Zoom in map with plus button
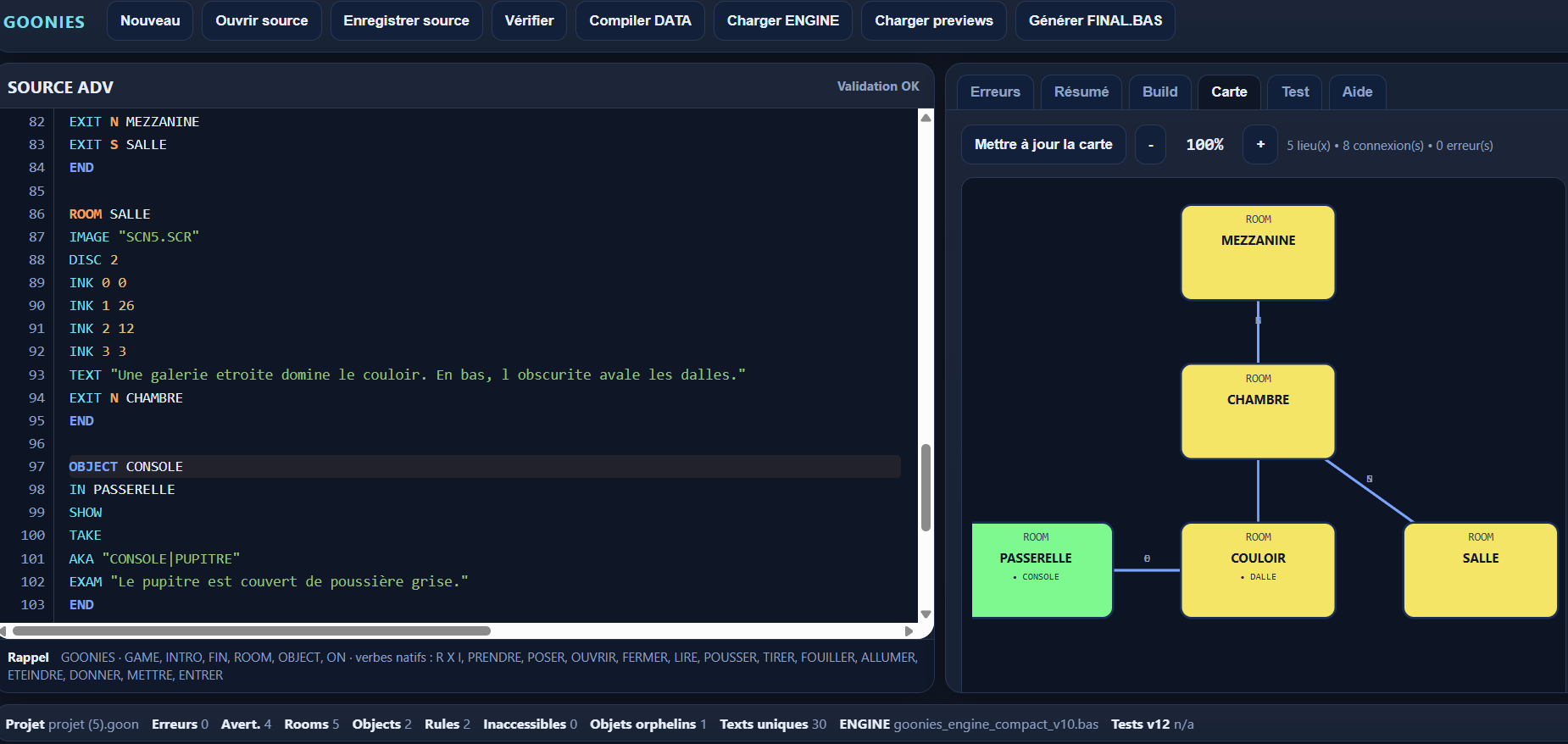 [x=1260, y=145]
